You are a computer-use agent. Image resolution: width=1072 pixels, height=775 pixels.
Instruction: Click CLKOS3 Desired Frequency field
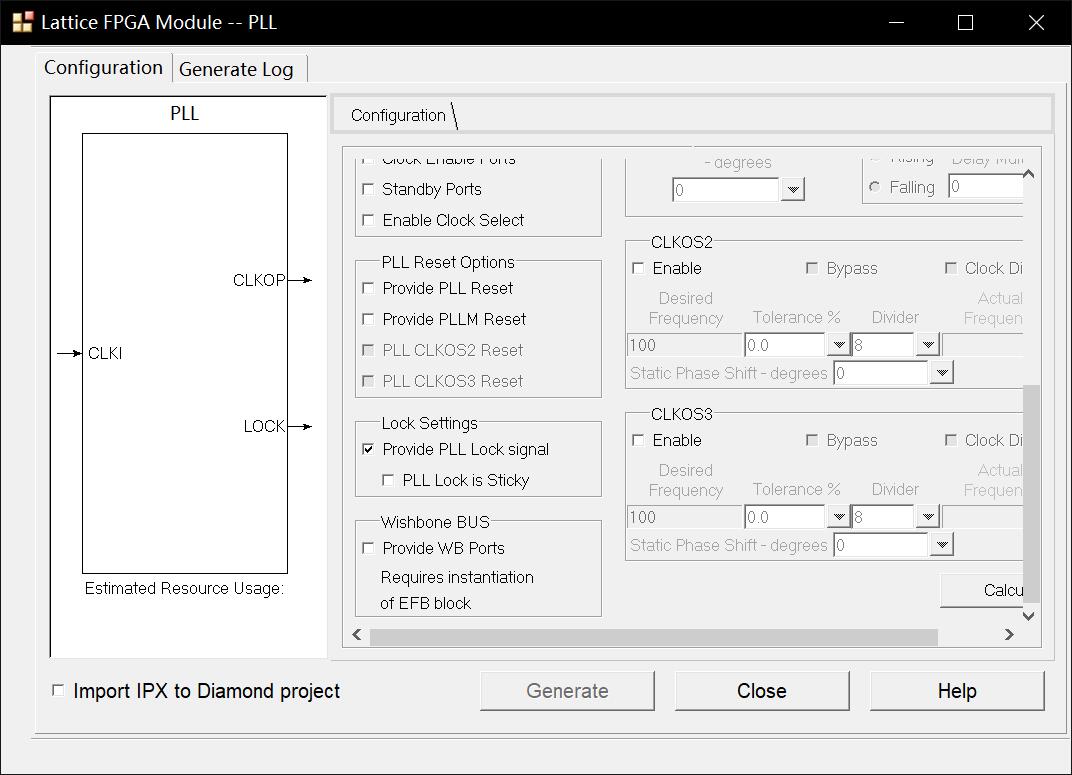(x=684, y=517)
